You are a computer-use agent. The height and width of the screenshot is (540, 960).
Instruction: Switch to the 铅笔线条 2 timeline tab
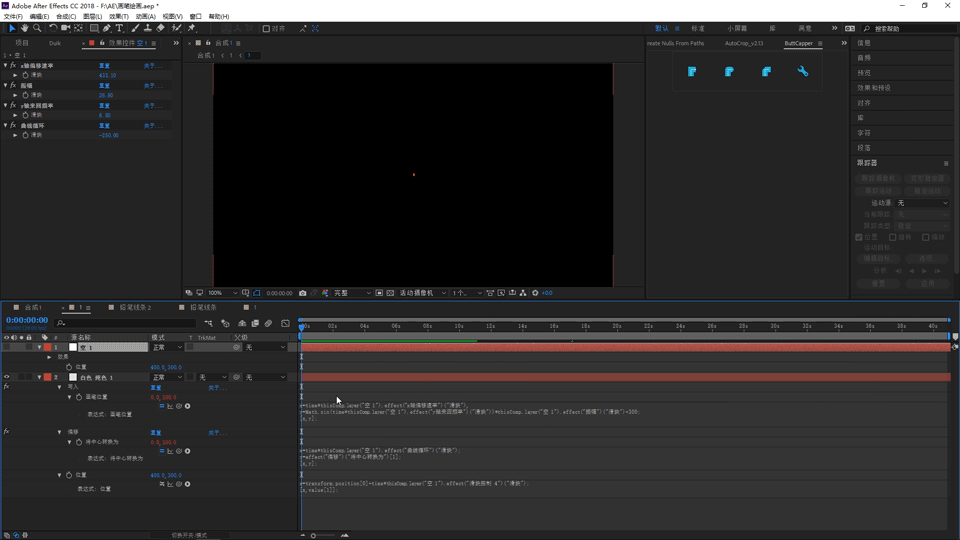click(135, 307)
